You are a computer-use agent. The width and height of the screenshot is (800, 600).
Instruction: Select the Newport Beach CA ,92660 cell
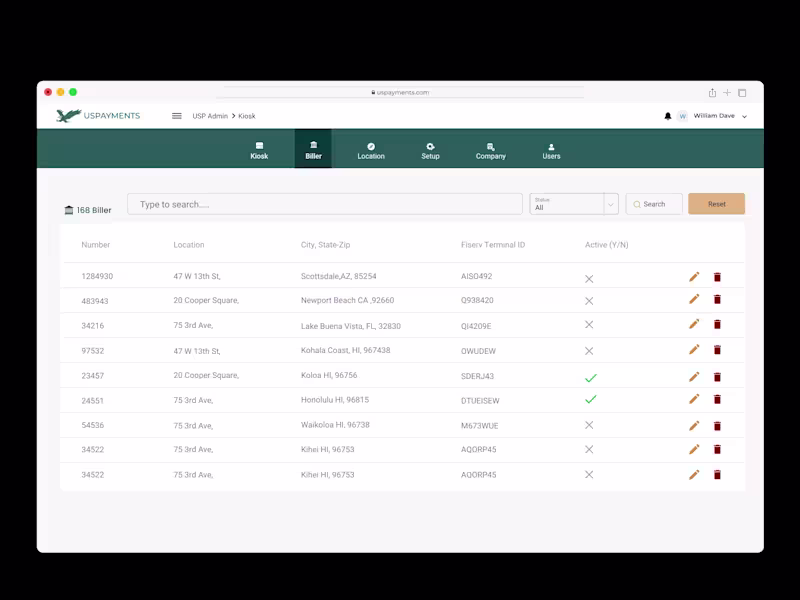point(347,300)
